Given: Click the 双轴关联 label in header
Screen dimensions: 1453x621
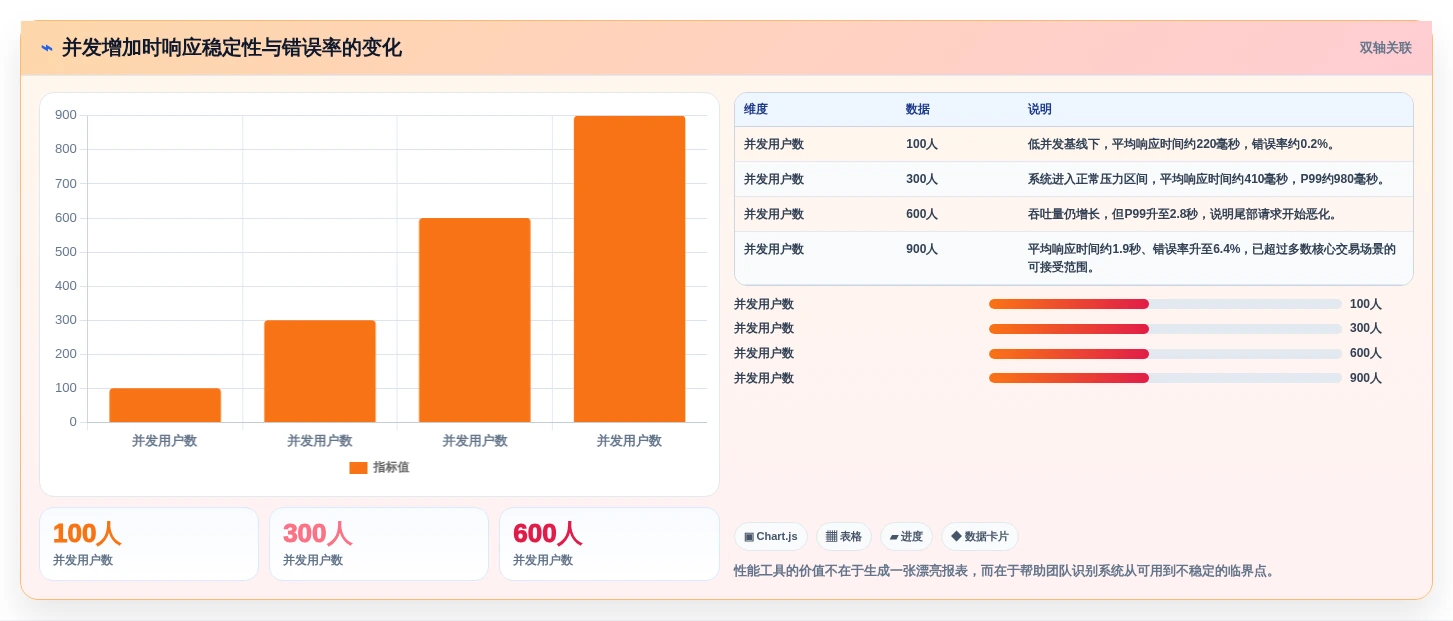Looking at the screenshot, I should coord(1385,48).
